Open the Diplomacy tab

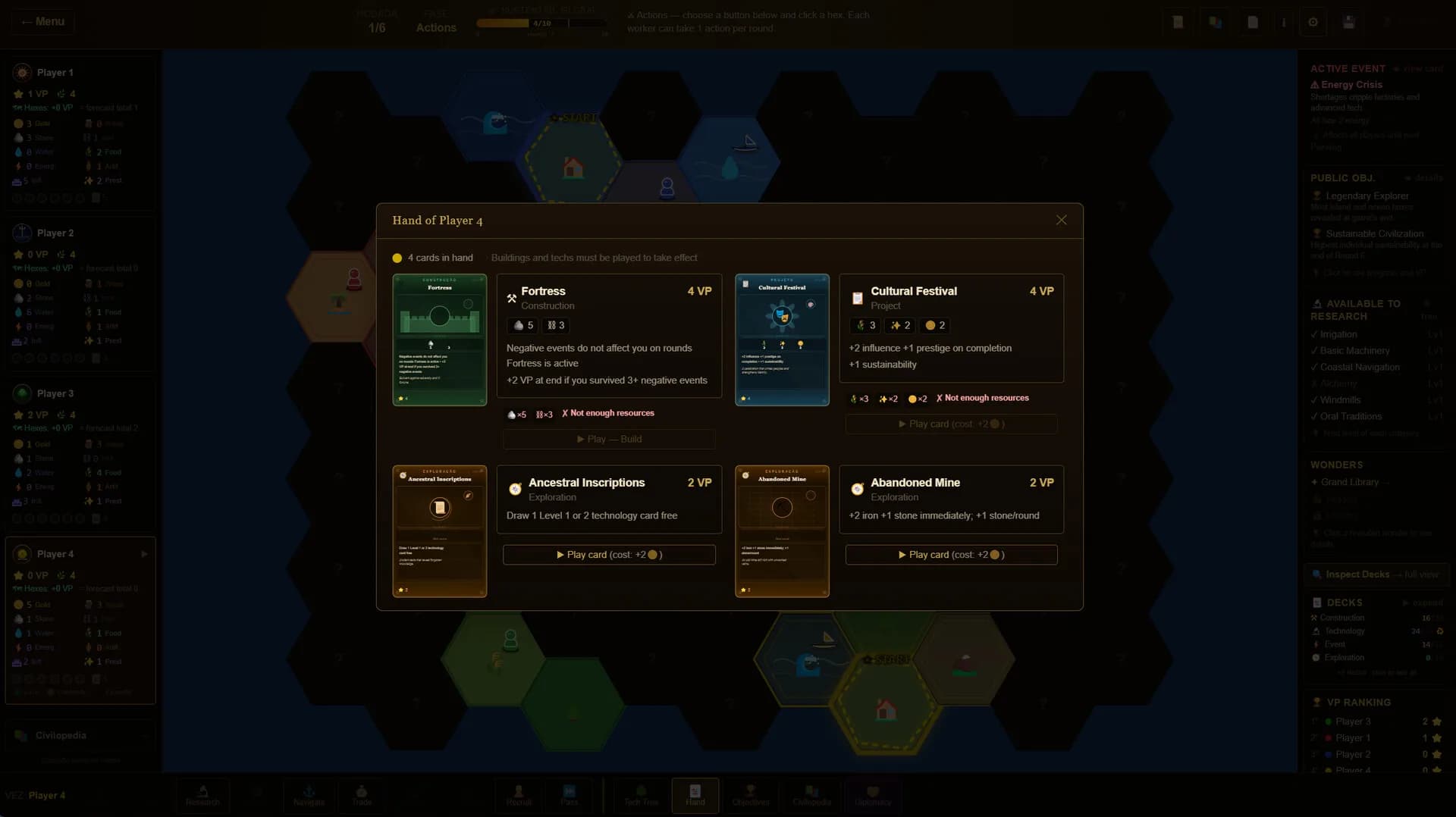coord(873,795)
